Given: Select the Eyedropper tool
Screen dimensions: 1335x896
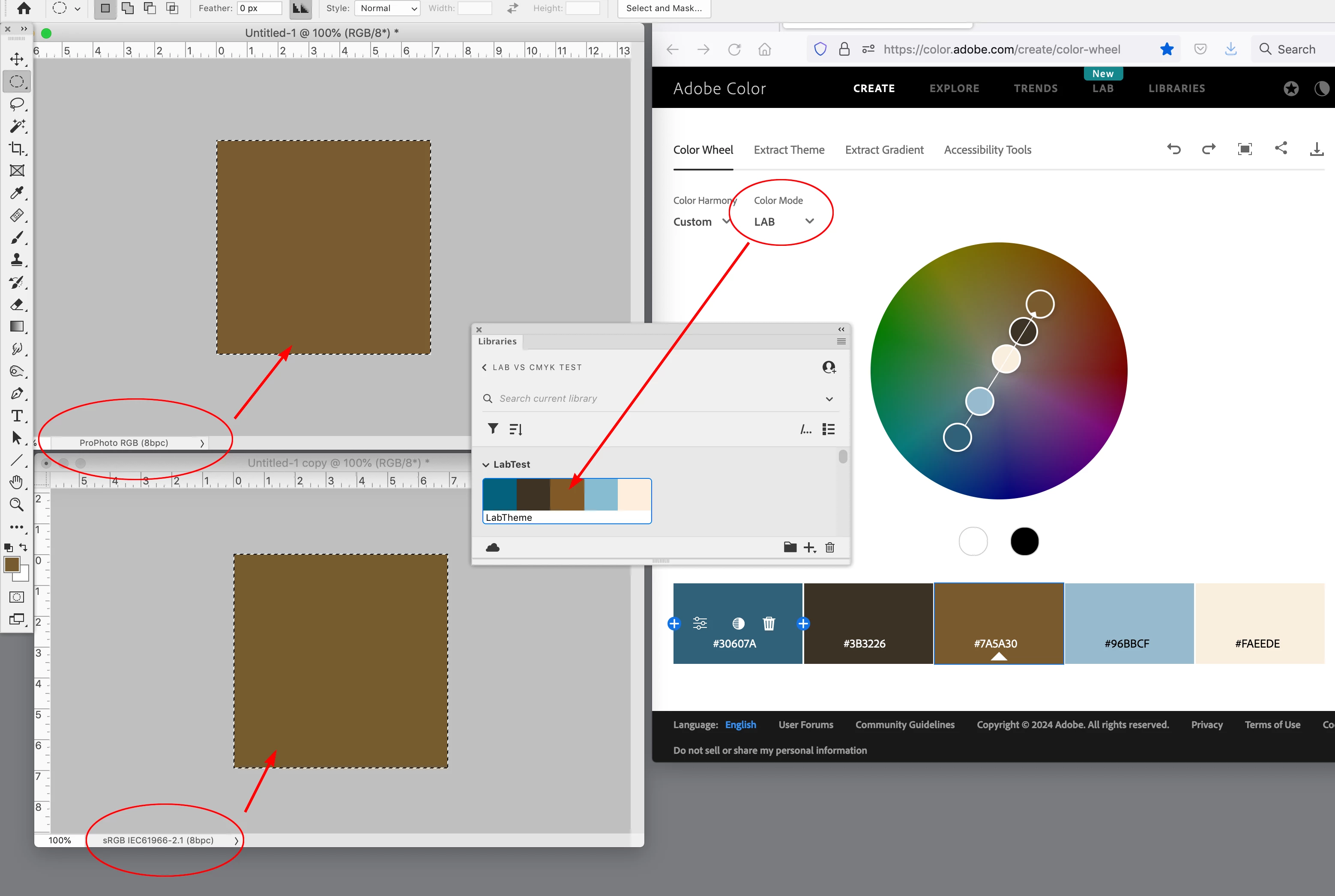Looking at the screenshot, I should tap(17, 193).
